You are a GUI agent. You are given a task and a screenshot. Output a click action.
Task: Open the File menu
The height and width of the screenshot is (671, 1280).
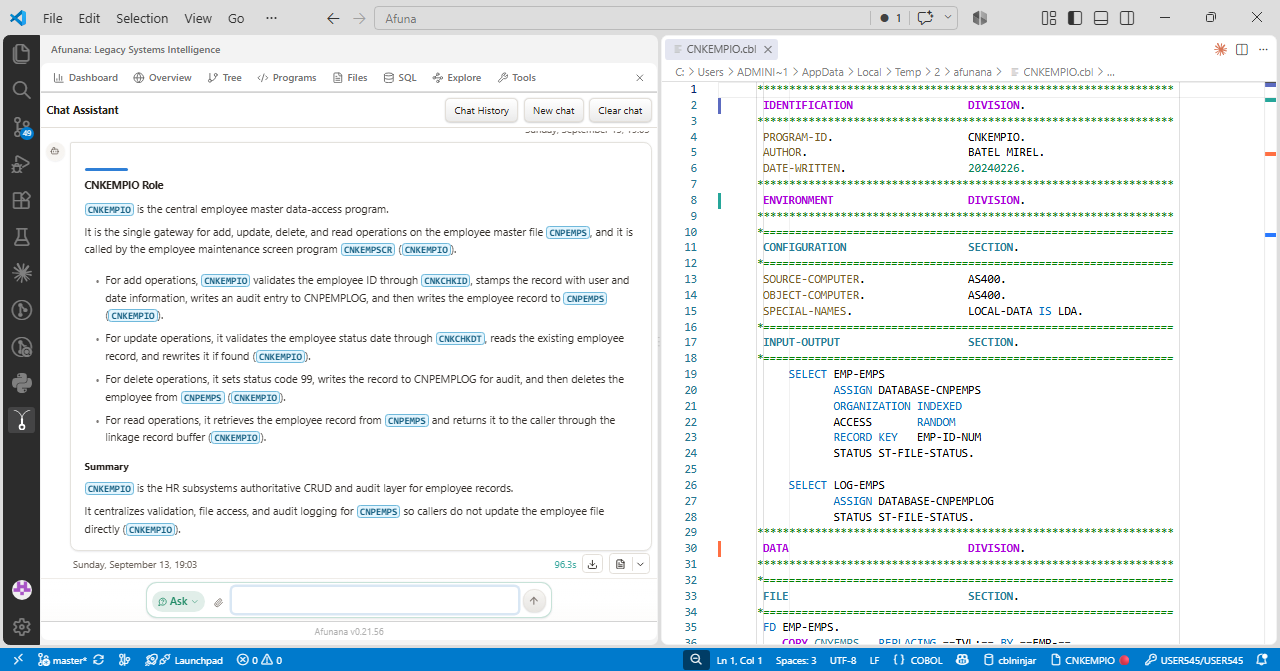pos(53,18)
